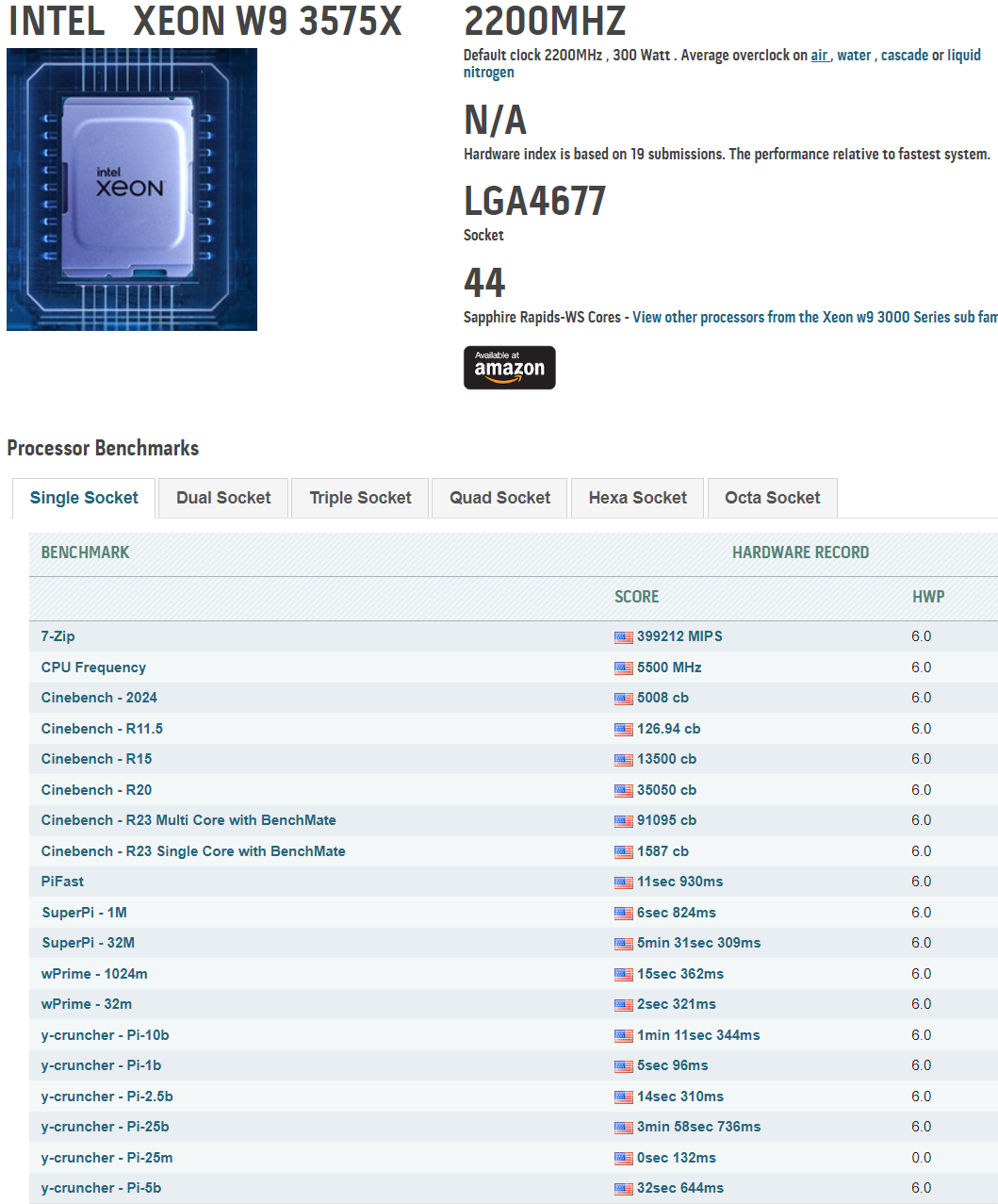
Task: Open the Cinebench - 2024 benchmark
Action: [99, 698]
